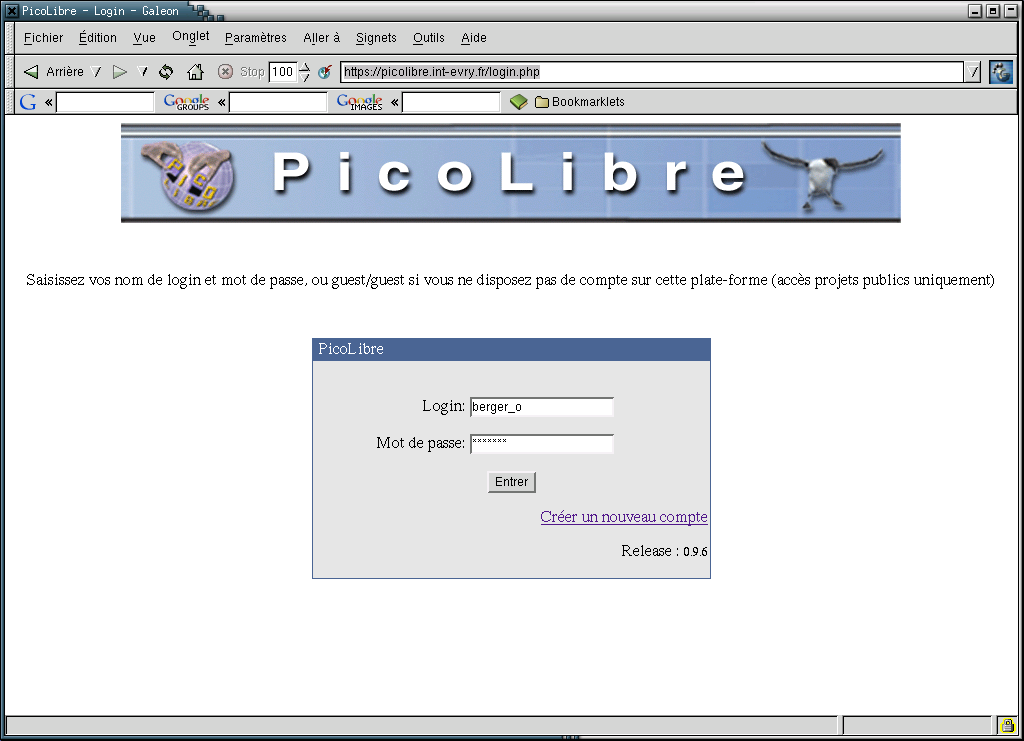The image size is (1024, 741).
Task: Click the Mot de passe: label
Action: (421, 443)
